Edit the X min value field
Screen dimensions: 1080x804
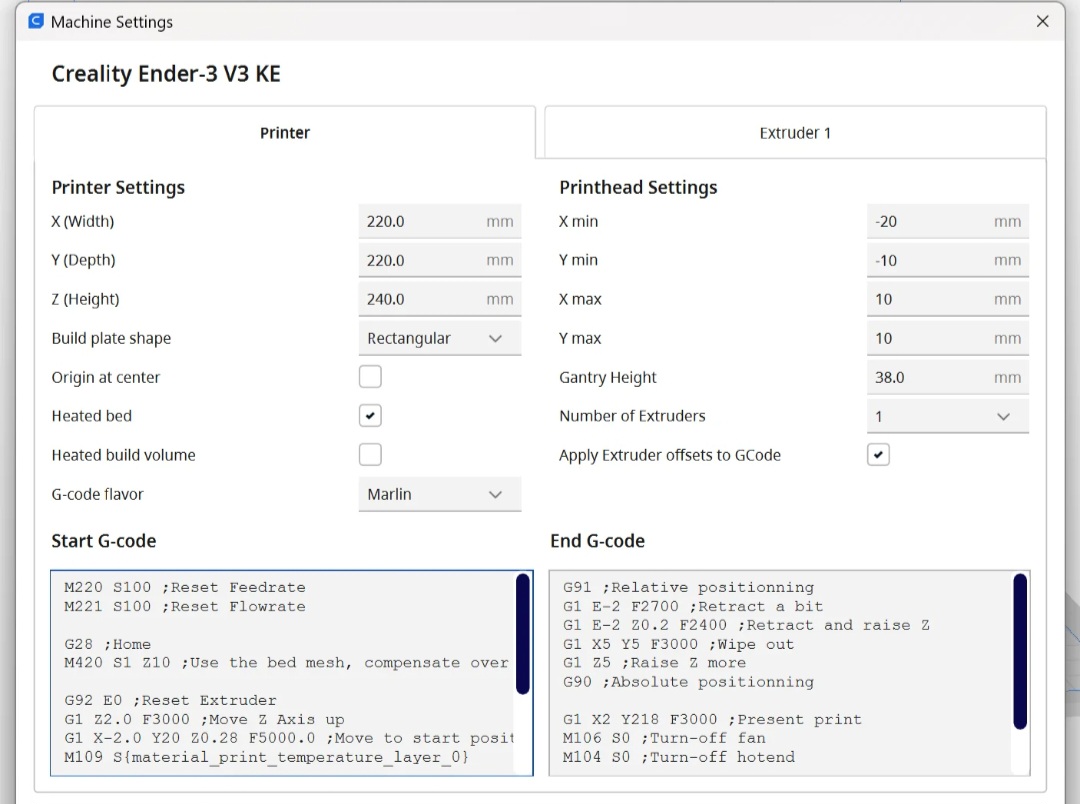click(948, 221)
